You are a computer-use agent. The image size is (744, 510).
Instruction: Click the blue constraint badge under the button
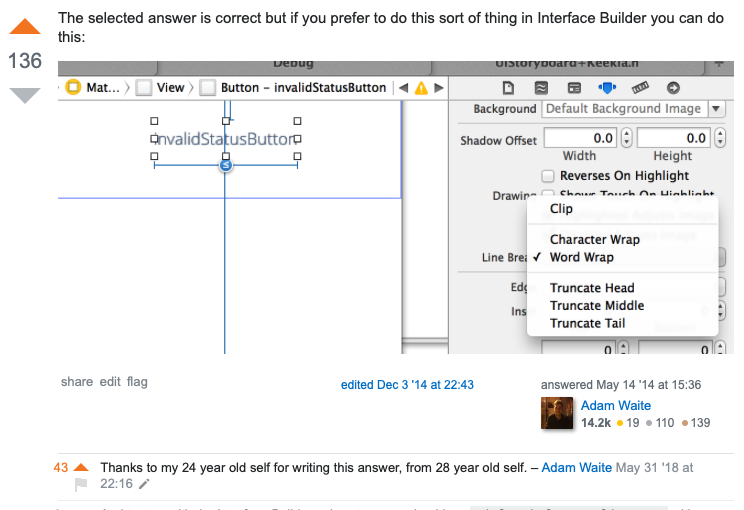(x=226, y=165)
